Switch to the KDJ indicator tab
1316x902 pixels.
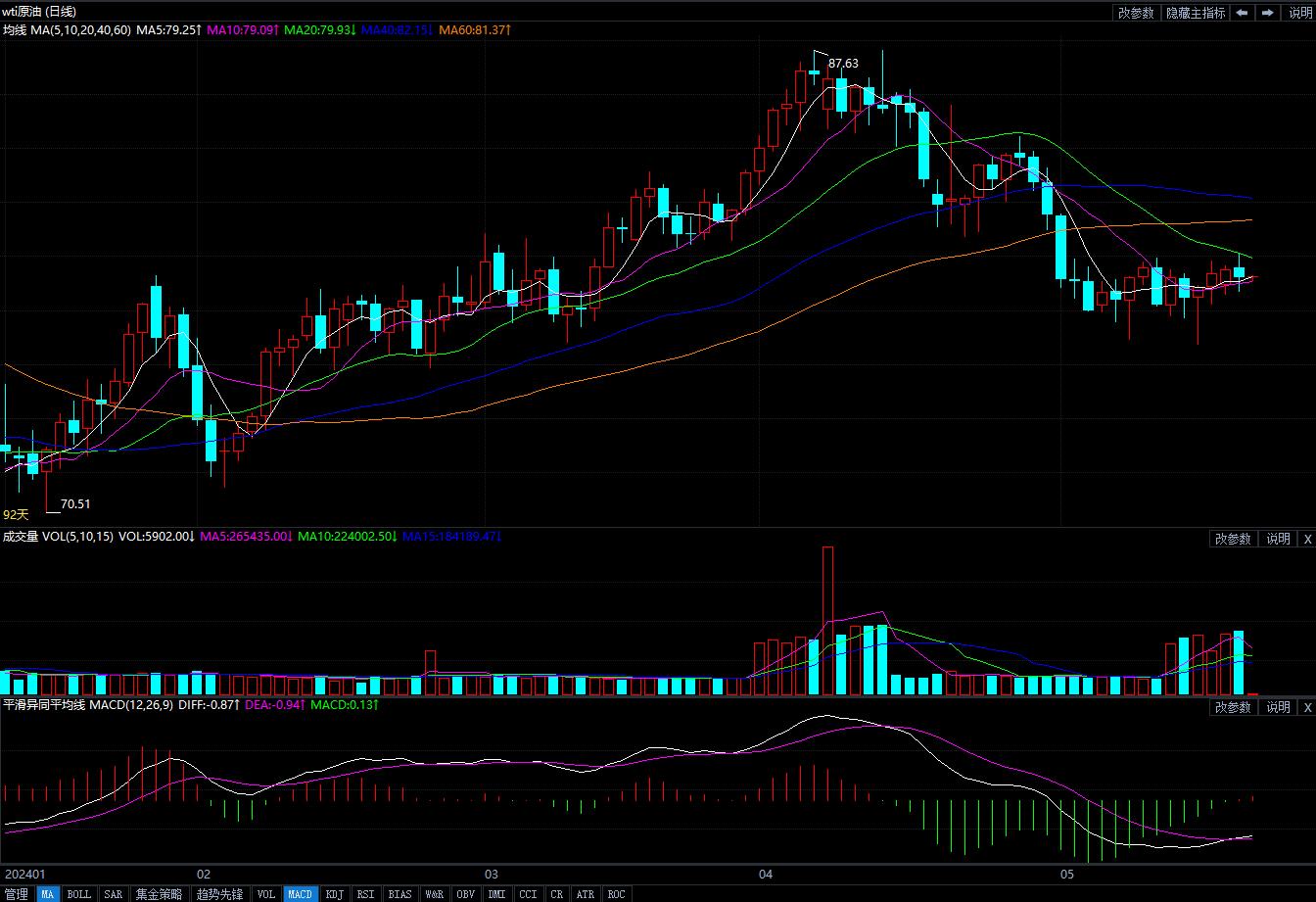coord(335,894)
